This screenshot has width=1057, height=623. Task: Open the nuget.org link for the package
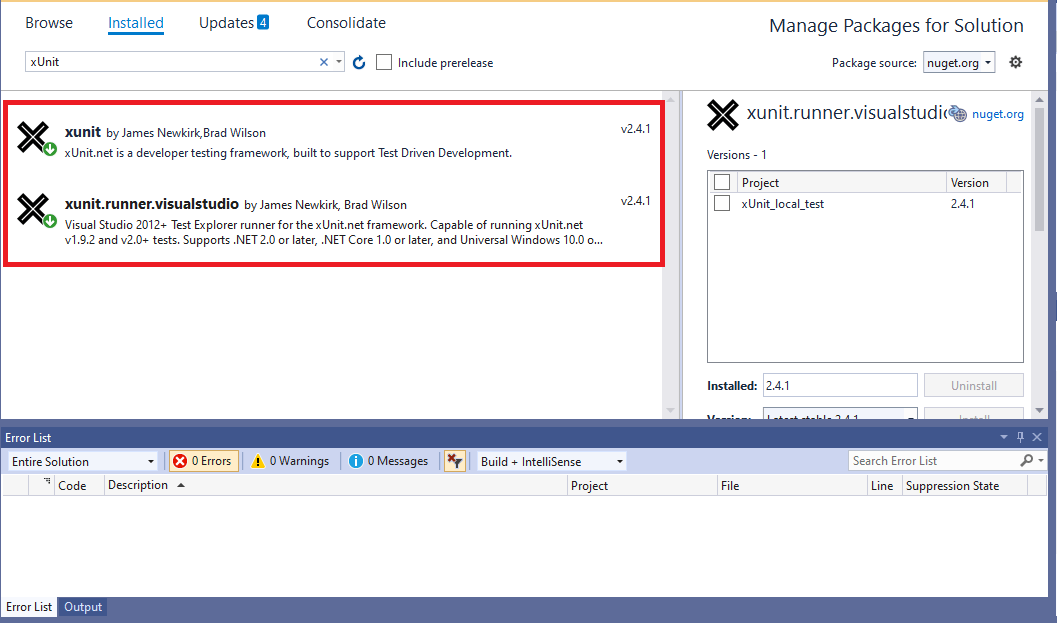pos(997,113)
